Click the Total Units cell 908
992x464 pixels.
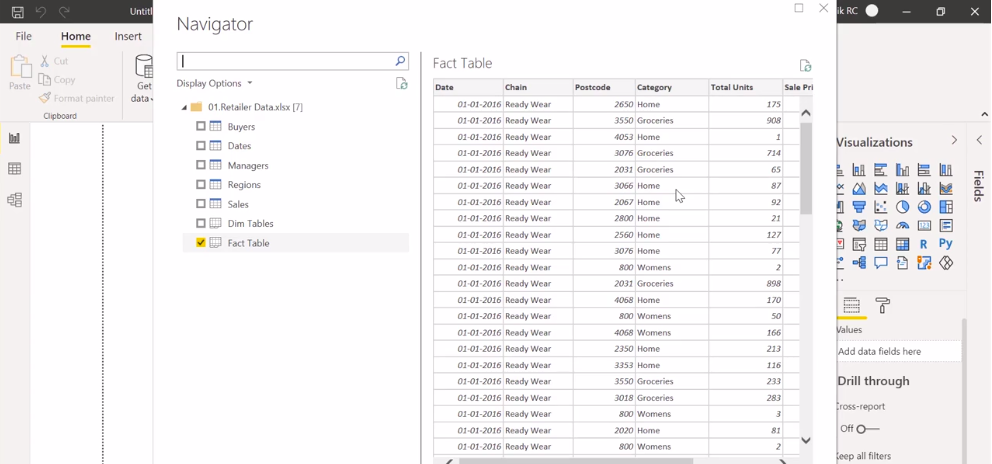745,120
